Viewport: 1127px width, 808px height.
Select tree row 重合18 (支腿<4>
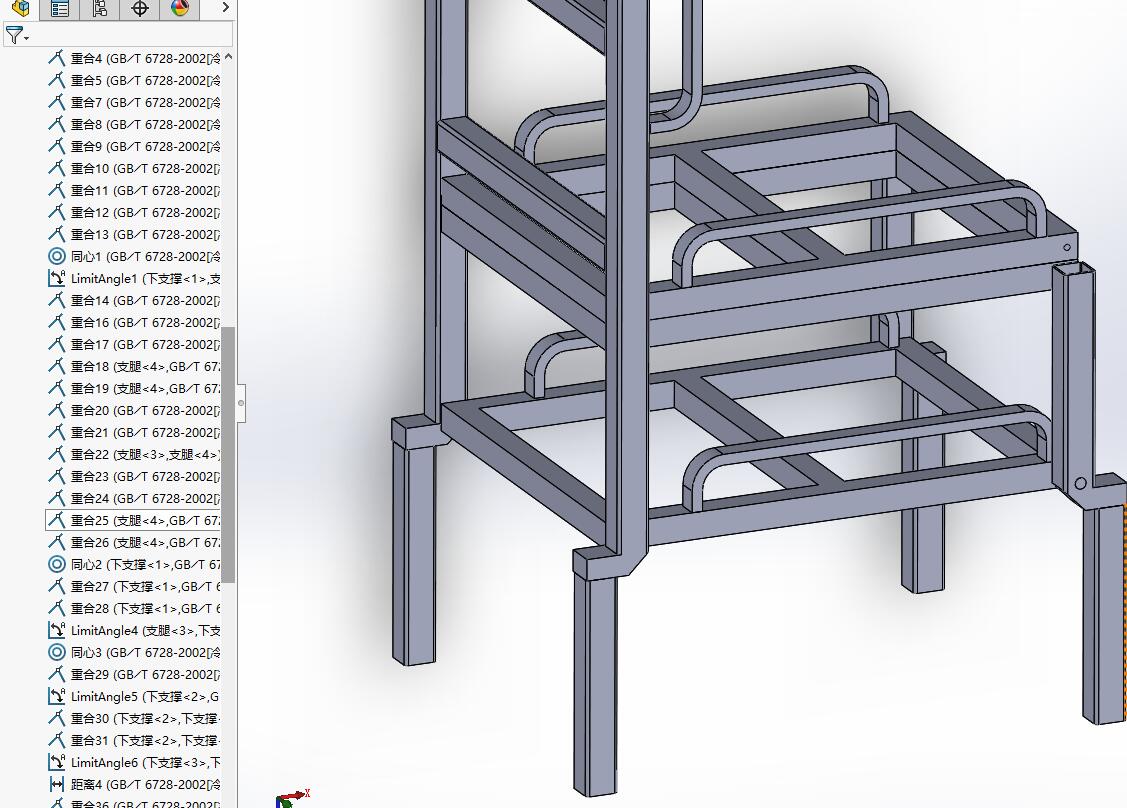coord(134,367)
